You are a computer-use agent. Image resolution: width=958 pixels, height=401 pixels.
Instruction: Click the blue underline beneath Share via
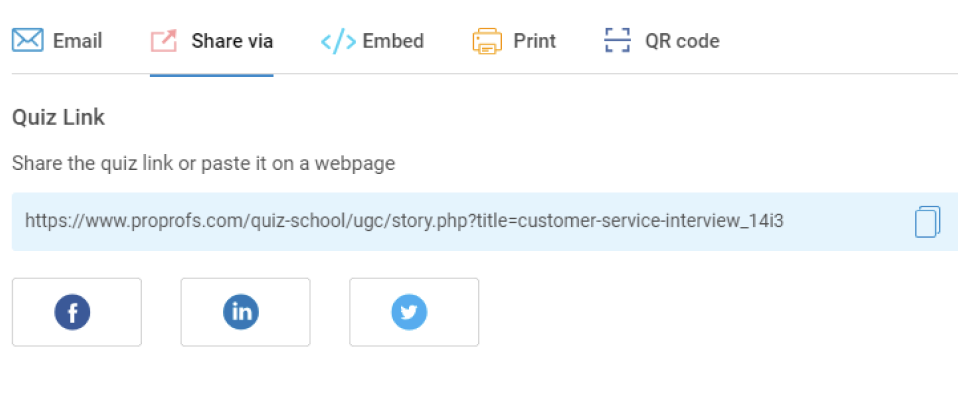tap(212, 74)
